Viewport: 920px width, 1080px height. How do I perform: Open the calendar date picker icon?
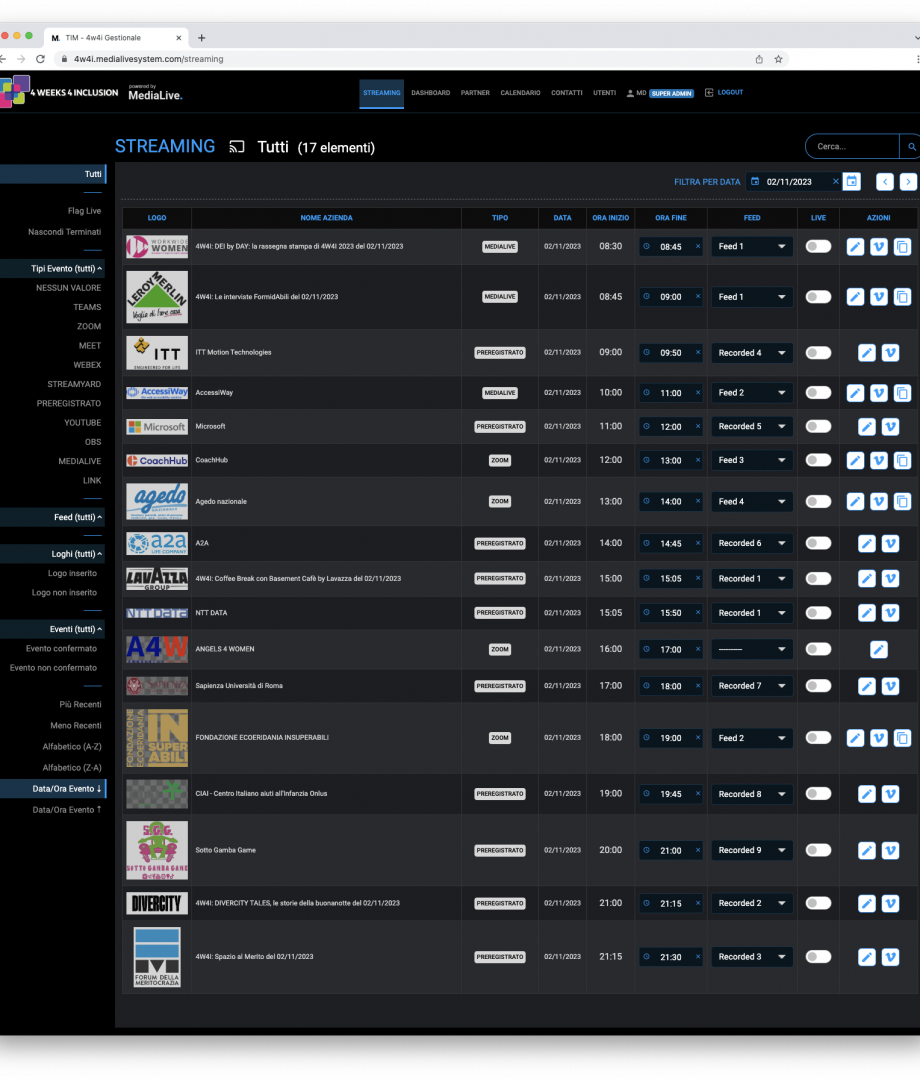pyautogui.click(x=852, y=181)
